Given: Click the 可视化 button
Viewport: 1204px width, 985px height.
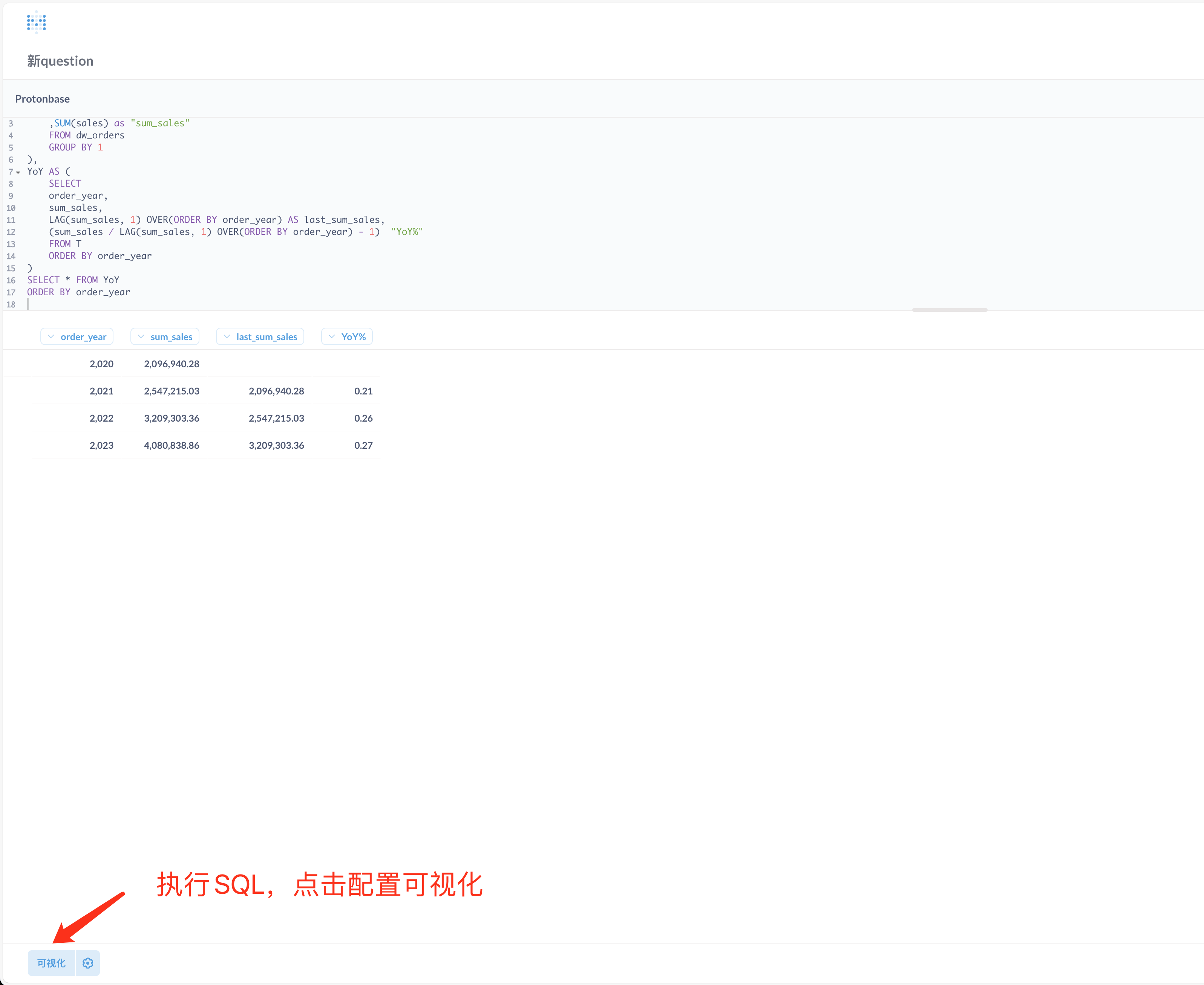Looking at the screenshot, I should (51, 963).
